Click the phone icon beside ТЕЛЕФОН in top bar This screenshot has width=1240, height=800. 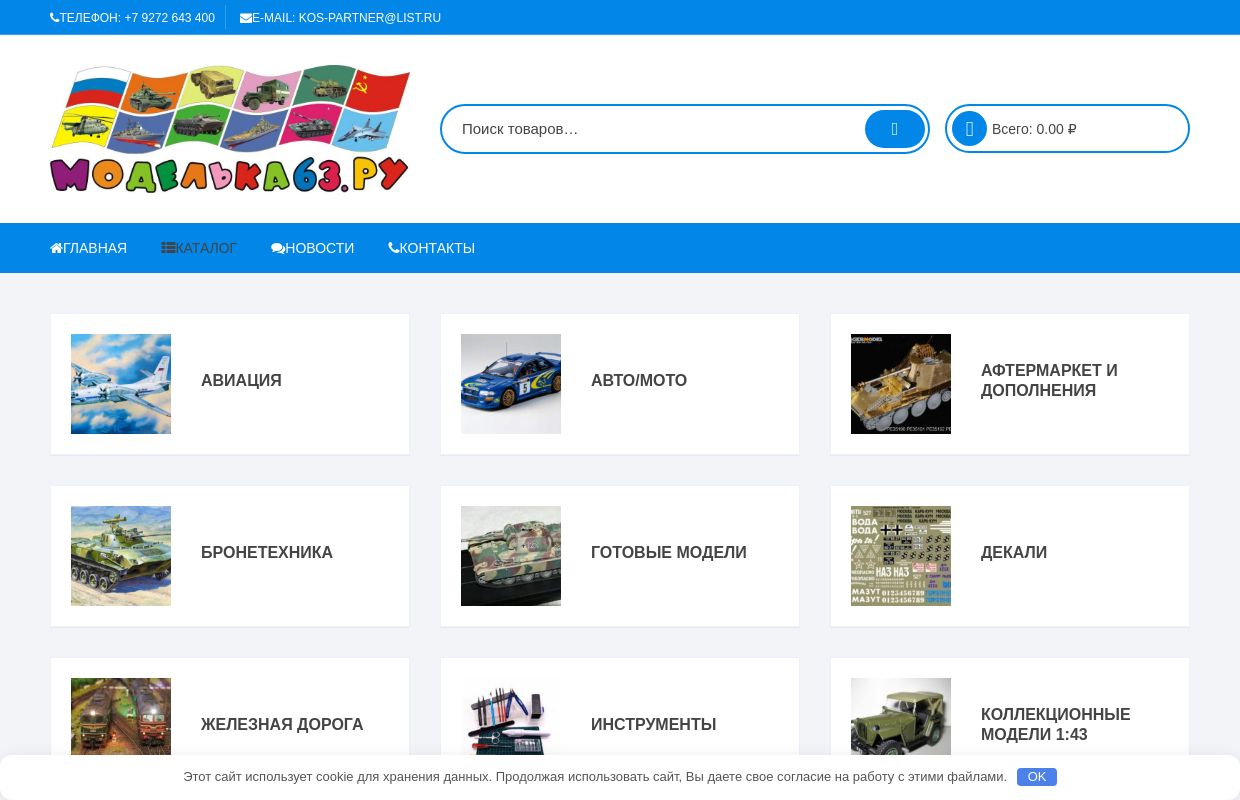click(54, 18)
